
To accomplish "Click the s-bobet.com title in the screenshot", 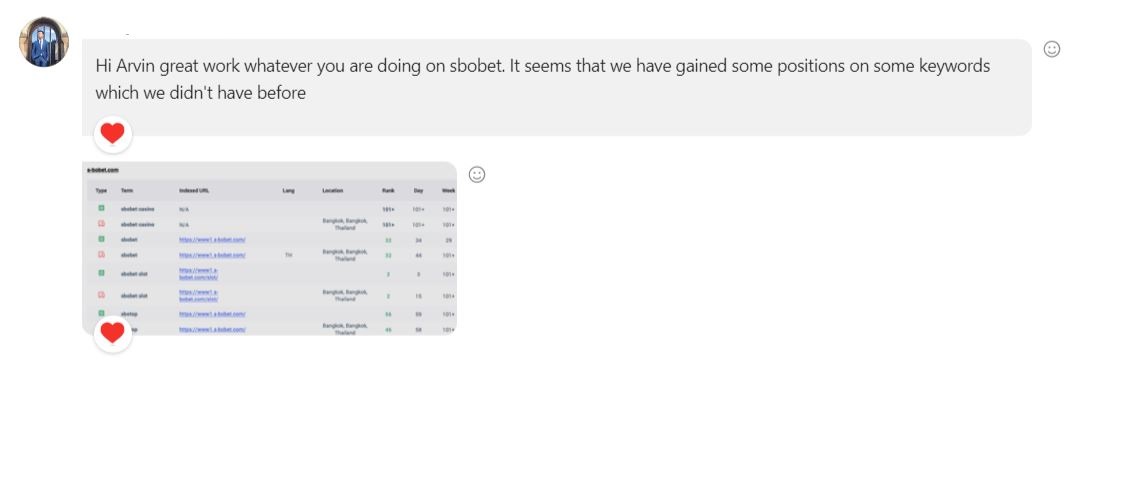I will pyautogui.click(x=102, y=170).
